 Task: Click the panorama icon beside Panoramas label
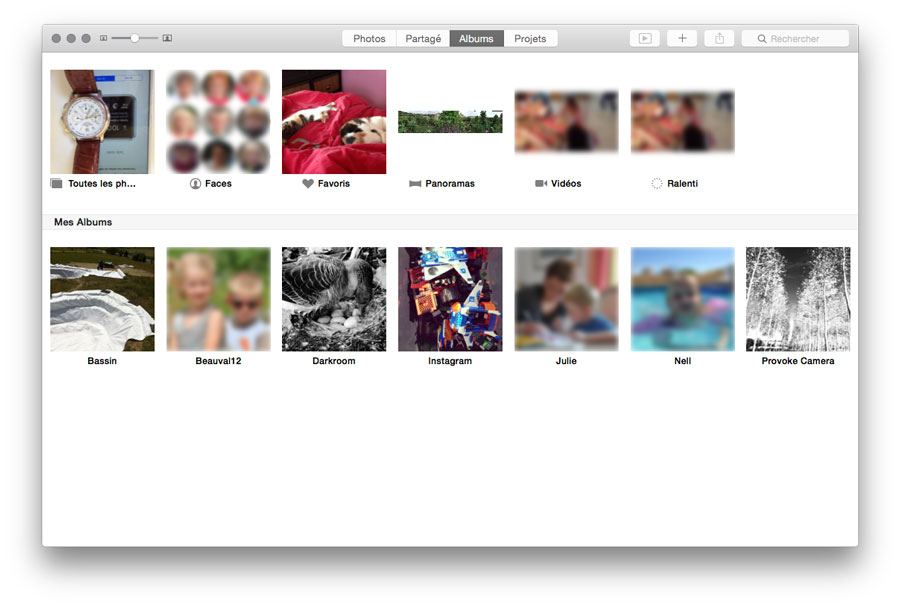pyautogui.click(x=415, y=184)
